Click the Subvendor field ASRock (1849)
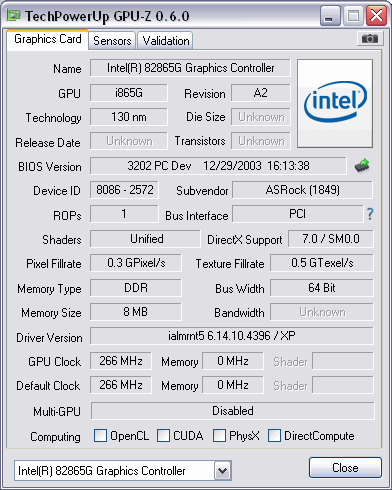This screenshot has width=392, height=490. click(x=302, y=190)
